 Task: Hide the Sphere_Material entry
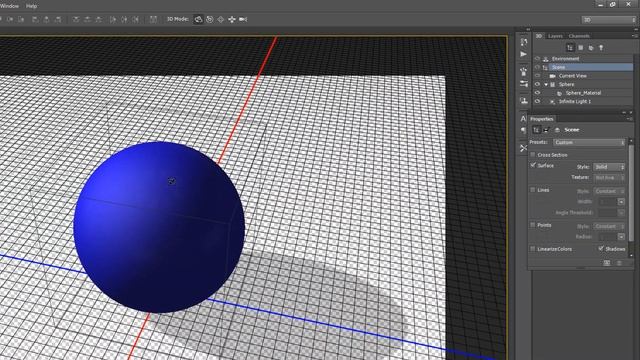coord(537,93)
